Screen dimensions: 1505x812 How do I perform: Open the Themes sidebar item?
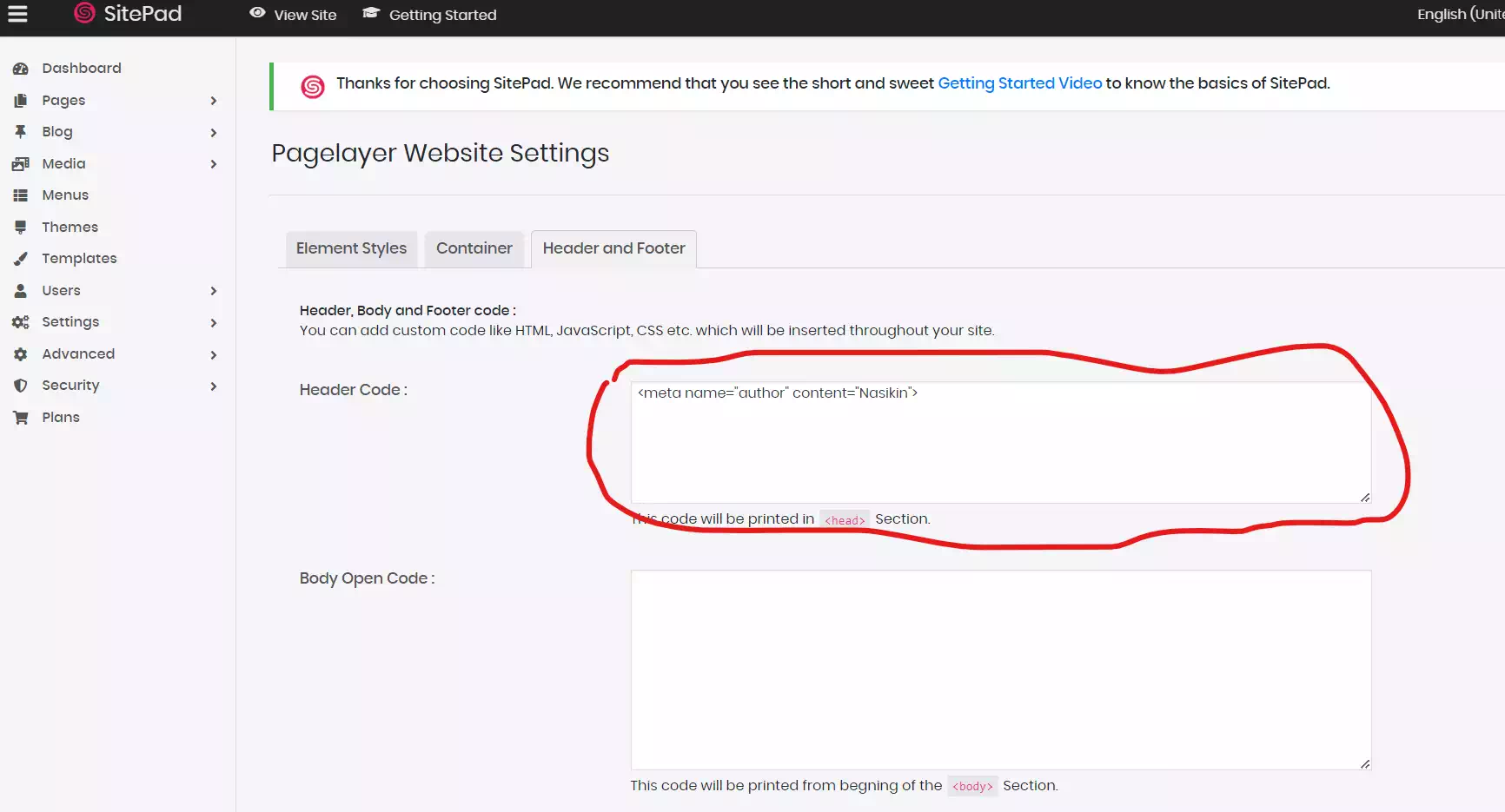pyautogui.click(x=70, y=227)
